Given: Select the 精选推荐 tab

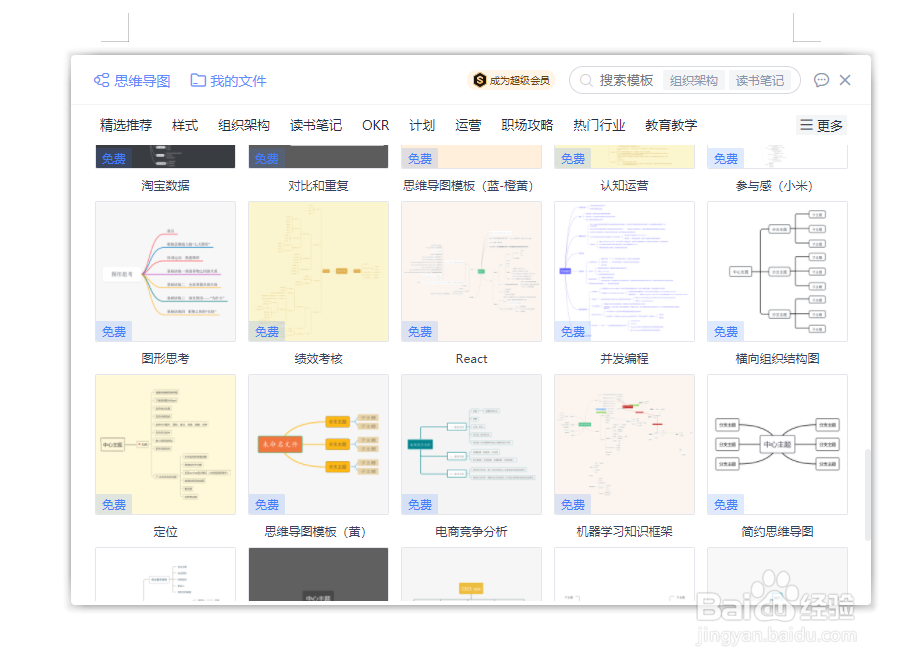Looking at the screenshot, I should click(x=126, y=125).
